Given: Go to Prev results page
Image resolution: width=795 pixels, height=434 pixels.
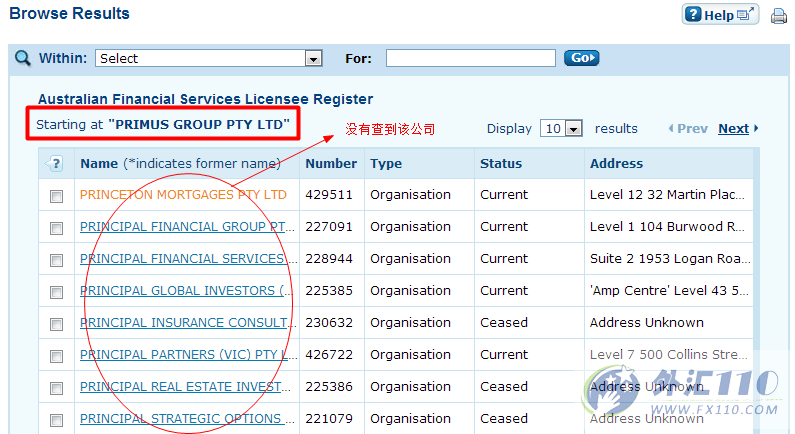Looking at the screenshot, I should coord(688,129).
